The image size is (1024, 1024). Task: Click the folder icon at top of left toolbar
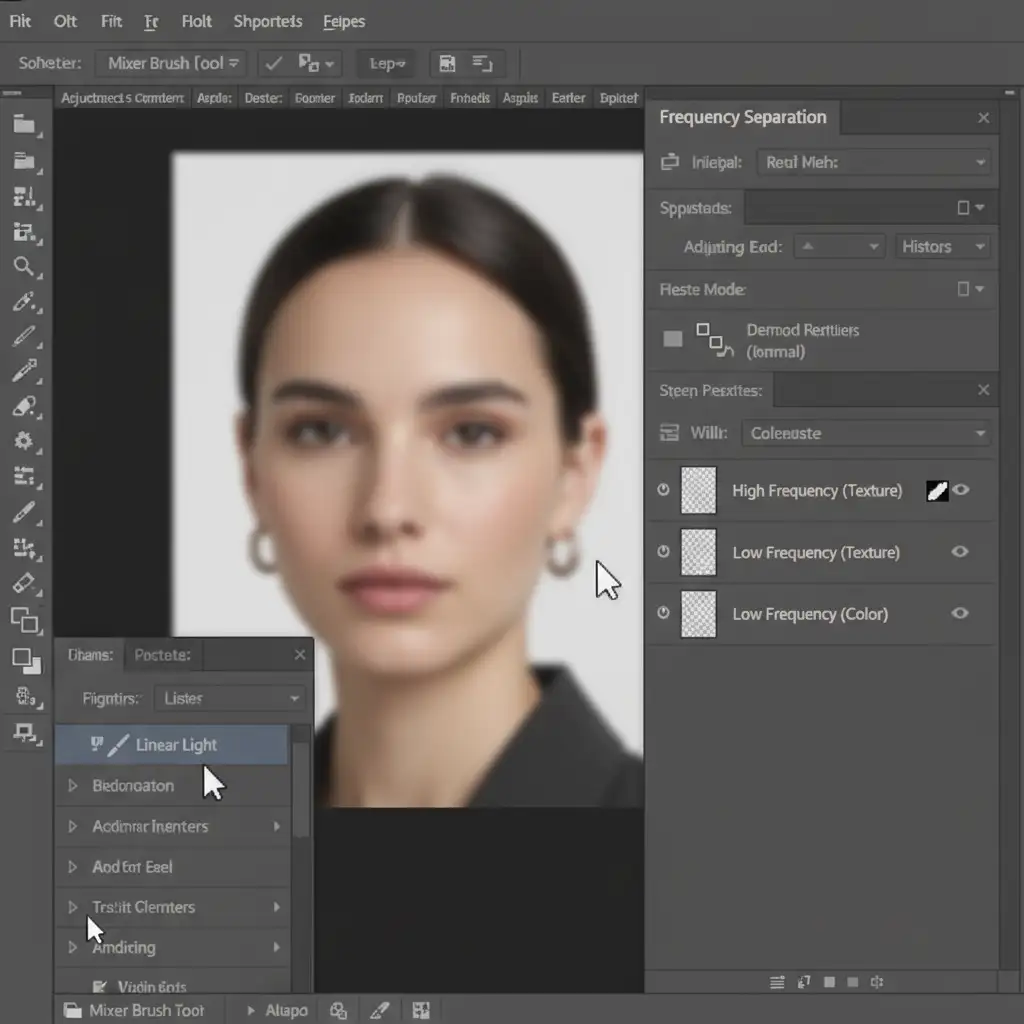(24, 125)
